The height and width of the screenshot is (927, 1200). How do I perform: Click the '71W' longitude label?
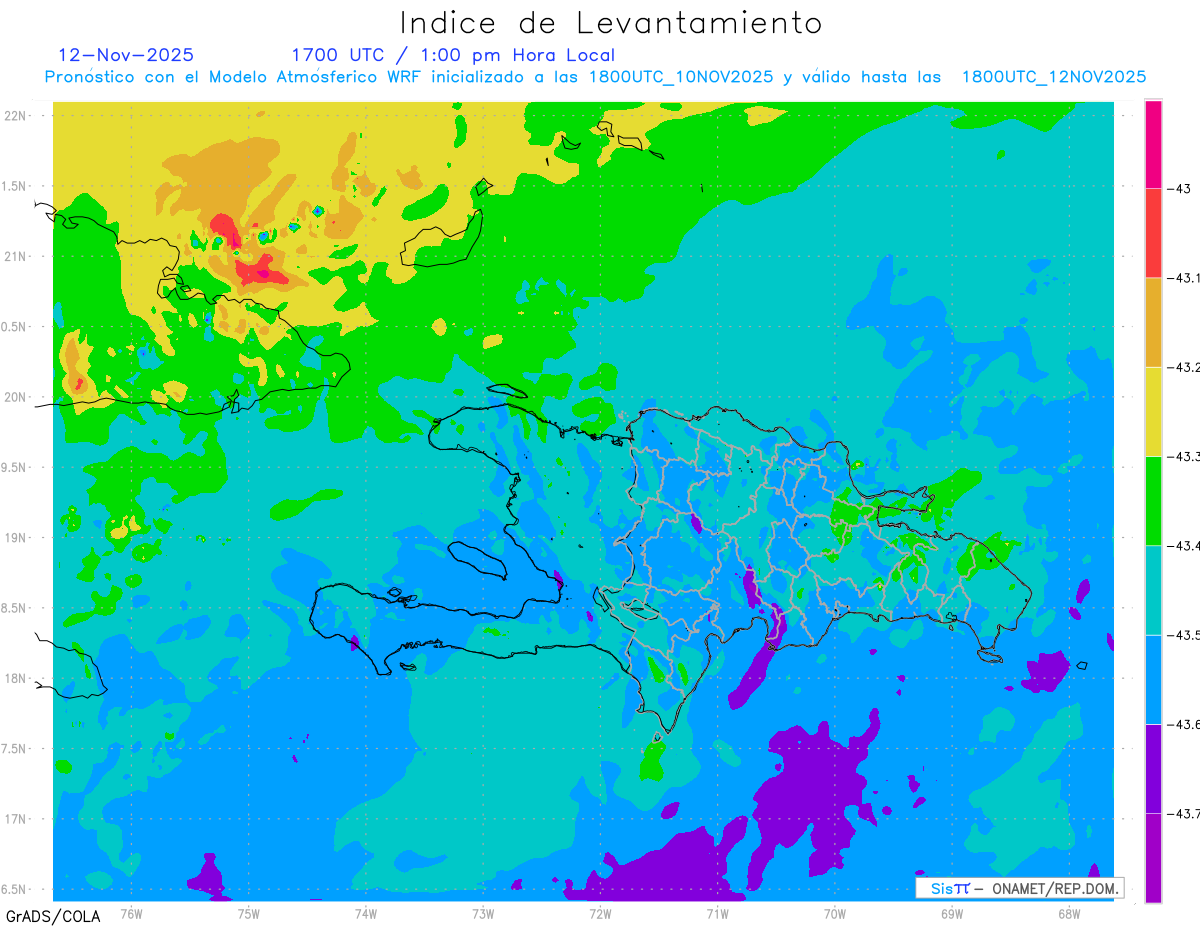pyautogui.click(x=717, y=913)
